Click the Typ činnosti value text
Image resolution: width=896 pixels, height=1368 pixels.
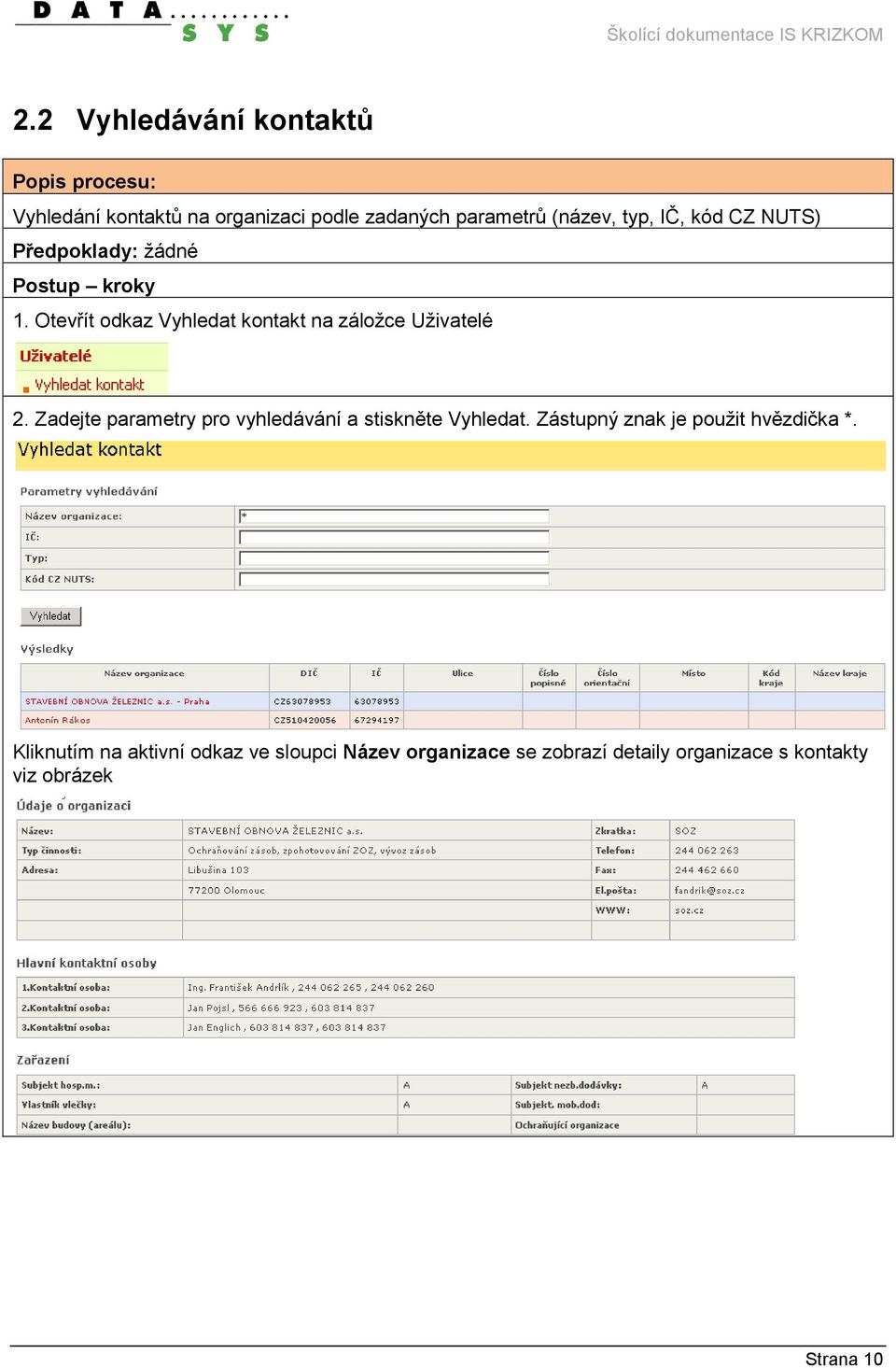[312, 851]
